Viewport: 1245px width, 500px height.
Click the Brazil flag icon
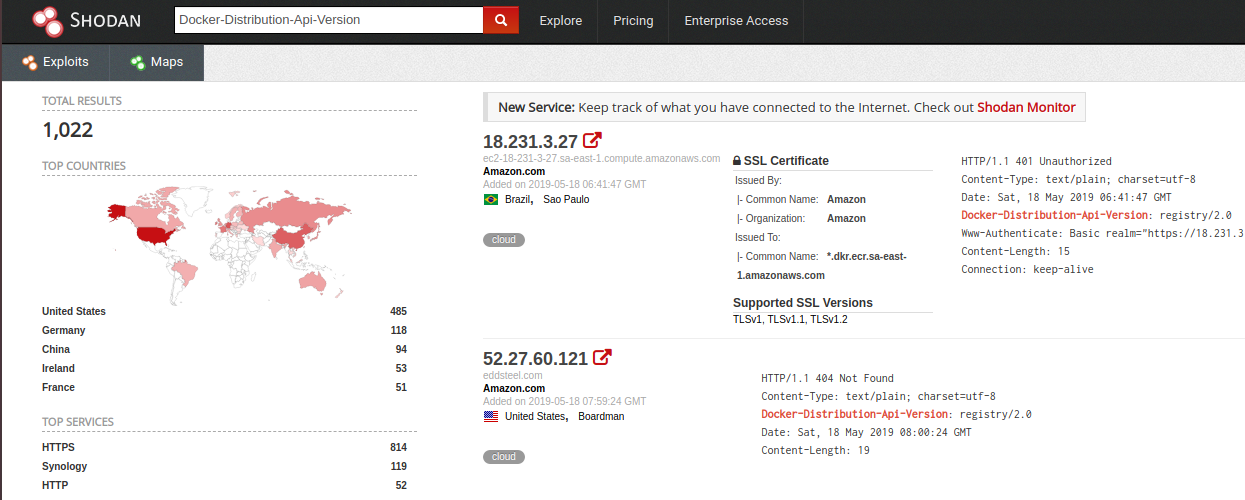491,200
